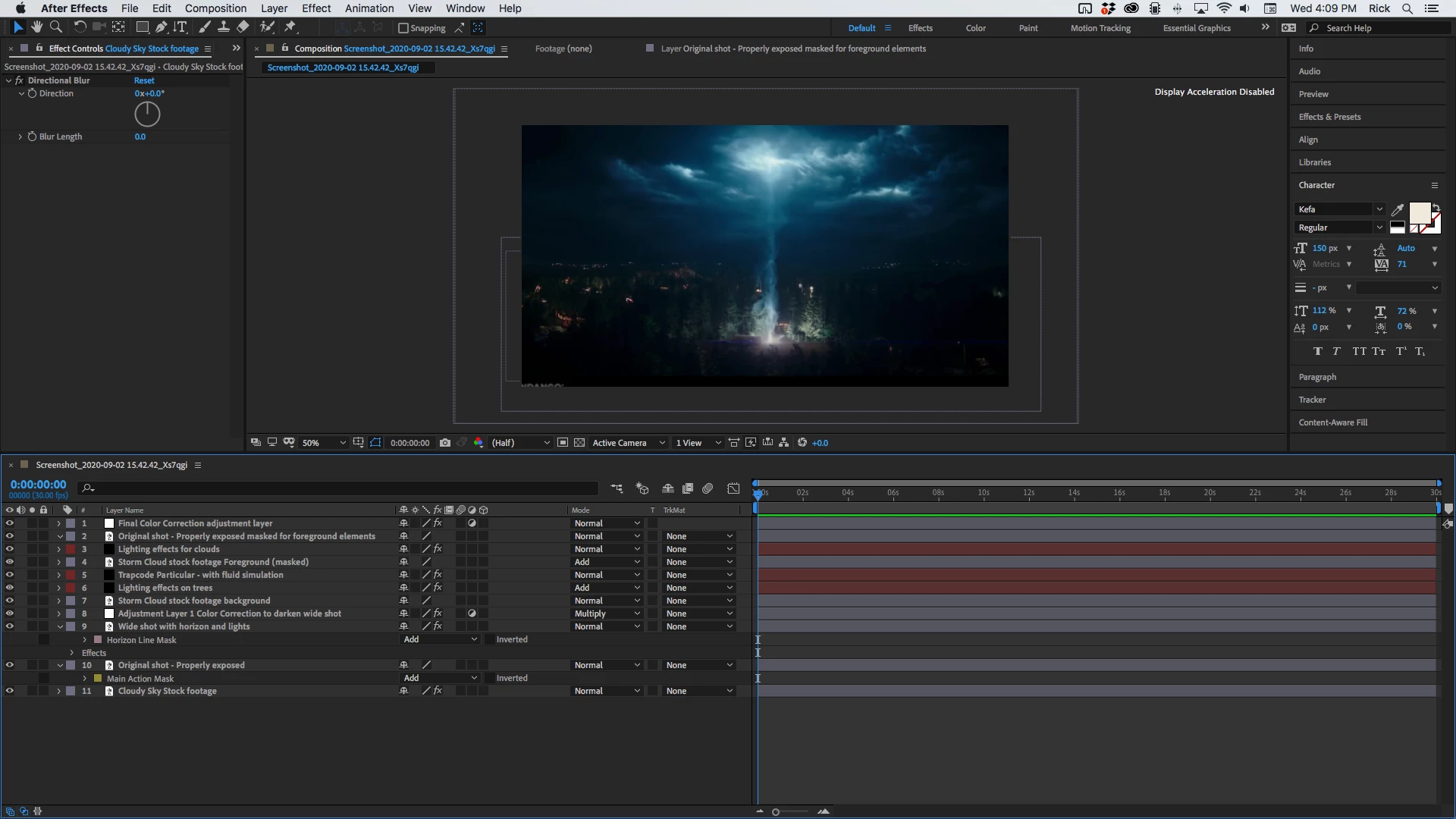Hide the Lighting effects for clouds layer
Viewport: 1456px width, 819px height.
(x=9, y=549)
